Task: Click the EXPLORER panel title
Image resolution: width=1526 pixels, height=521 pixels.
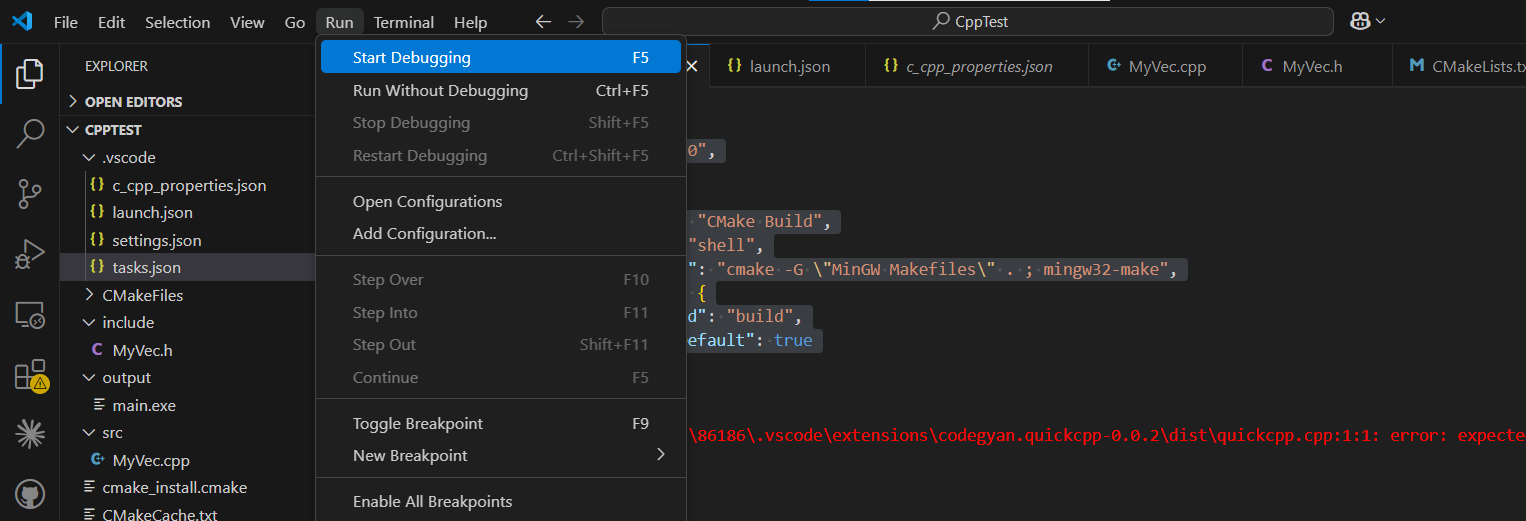Action: [x=116, y=66]
